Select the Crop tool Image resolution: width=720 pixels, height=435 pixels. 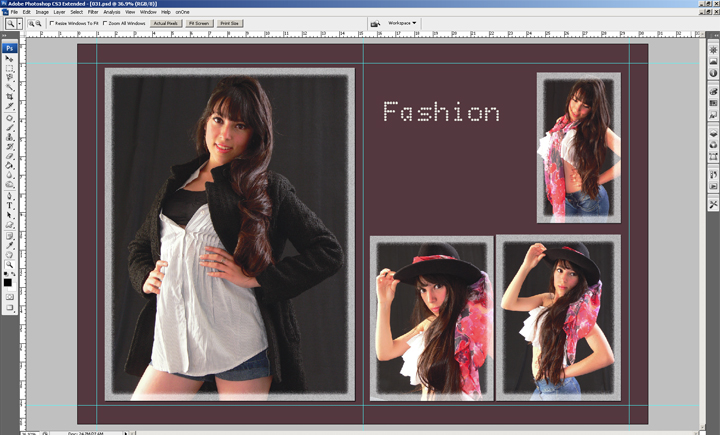(10, 96)
